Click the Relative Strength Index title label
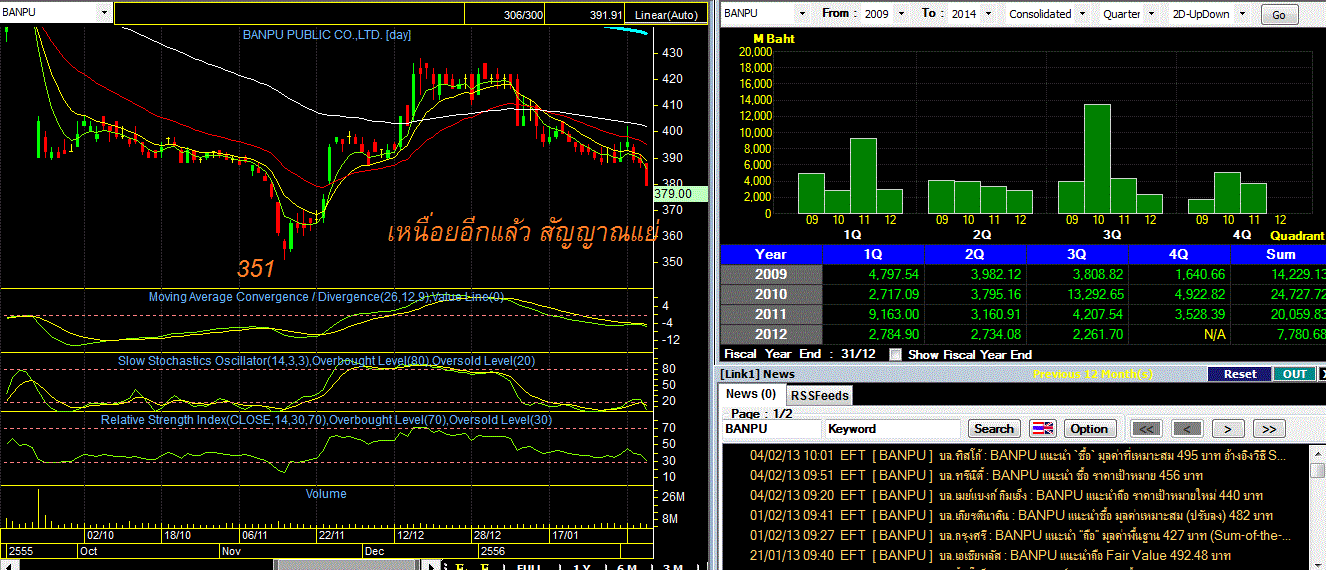 326,420
